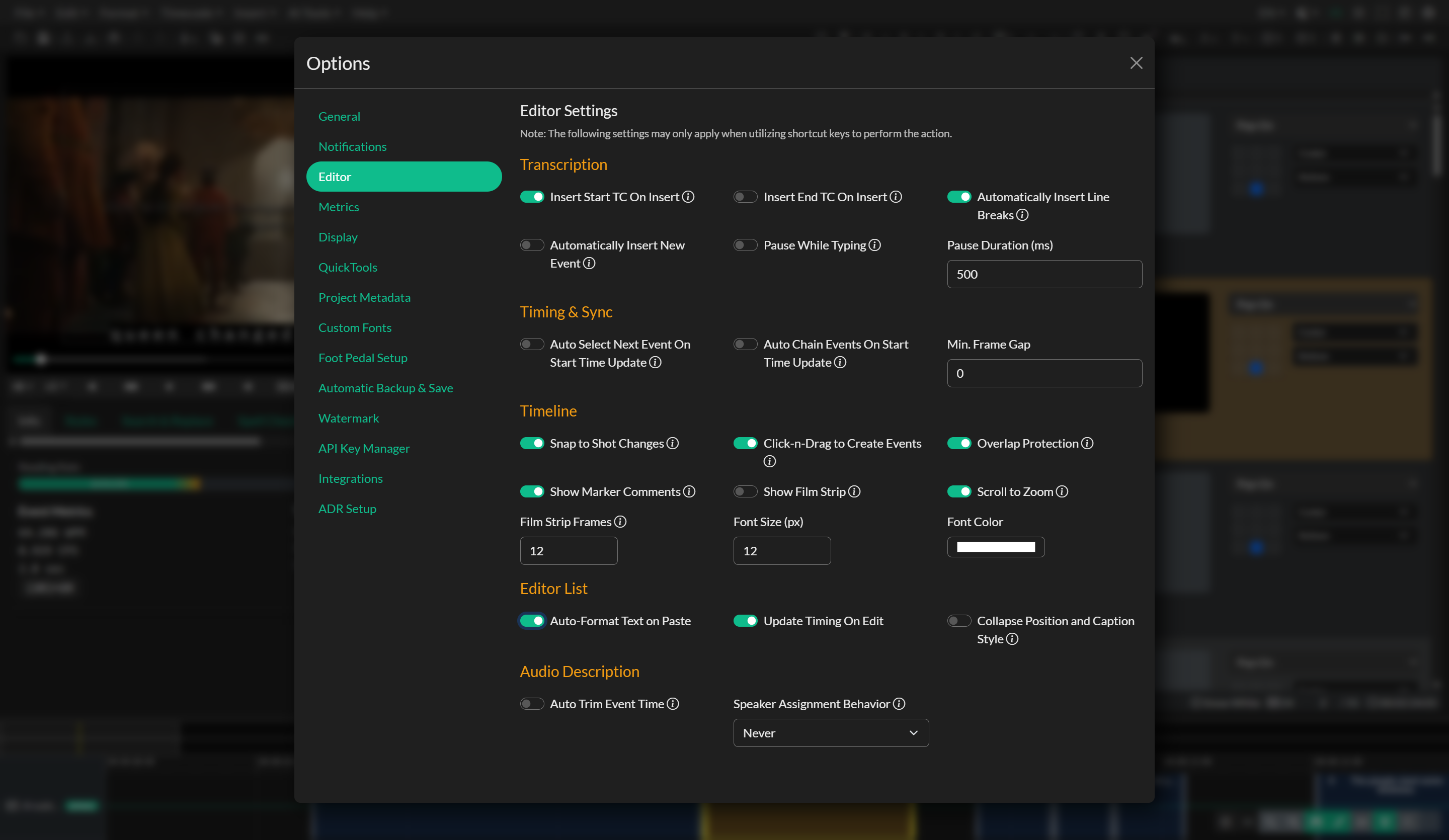Viewport: 1449px width, 840px height.
Task: Disable Overlap Protection toggle
Action: coord(959,443)
